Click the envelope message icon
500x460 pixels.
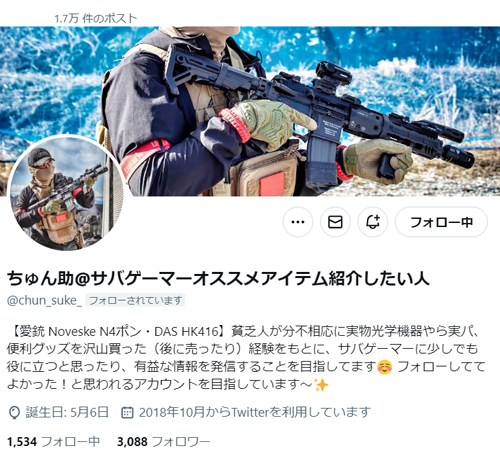335,222
